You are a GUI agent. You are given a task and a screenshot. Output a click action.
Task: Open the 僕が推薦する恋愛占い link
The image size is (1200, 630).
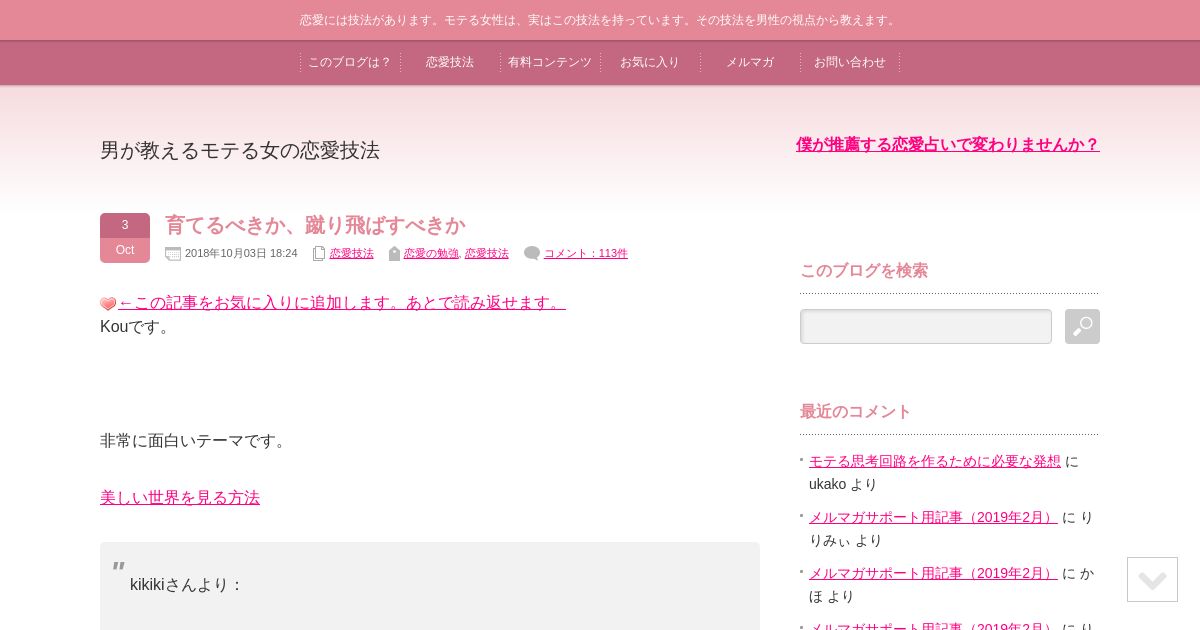[x=948, y=144]
